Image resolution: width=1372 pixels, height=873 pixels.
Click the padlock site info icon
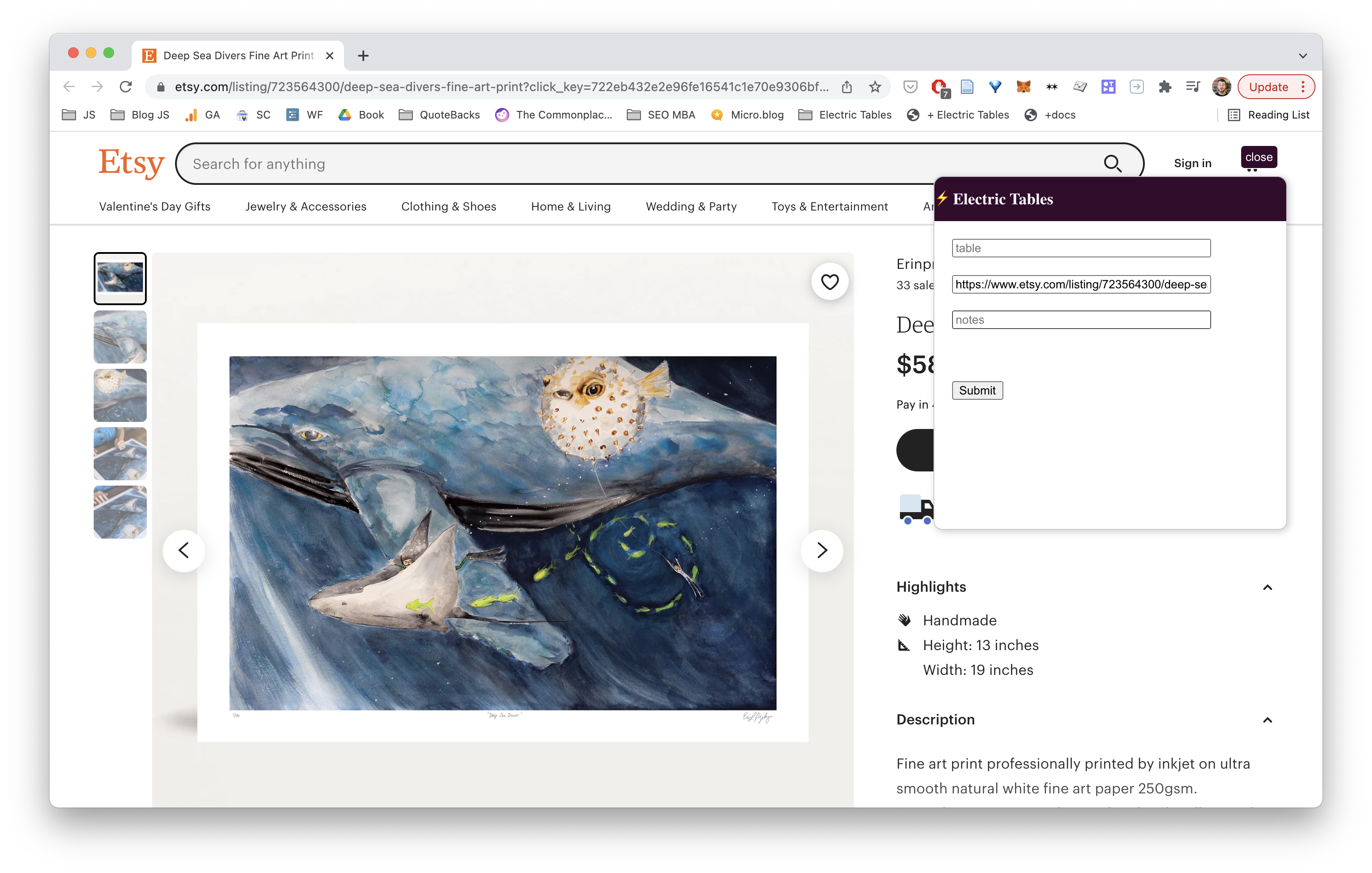(161, 87)
